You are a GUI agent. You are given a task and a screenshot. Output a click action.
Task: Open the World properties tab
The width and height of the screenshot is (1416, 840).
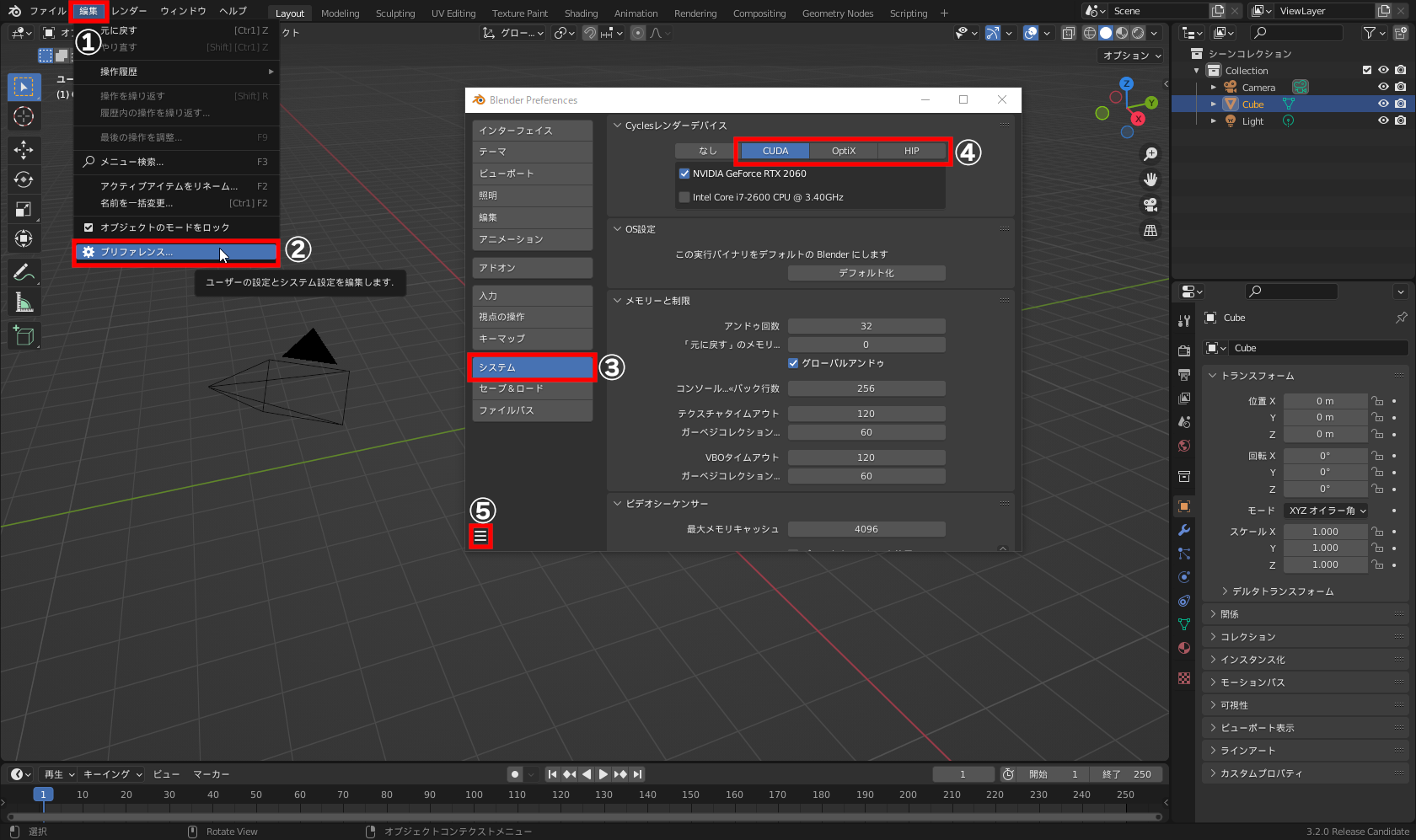coord(1184,446)
